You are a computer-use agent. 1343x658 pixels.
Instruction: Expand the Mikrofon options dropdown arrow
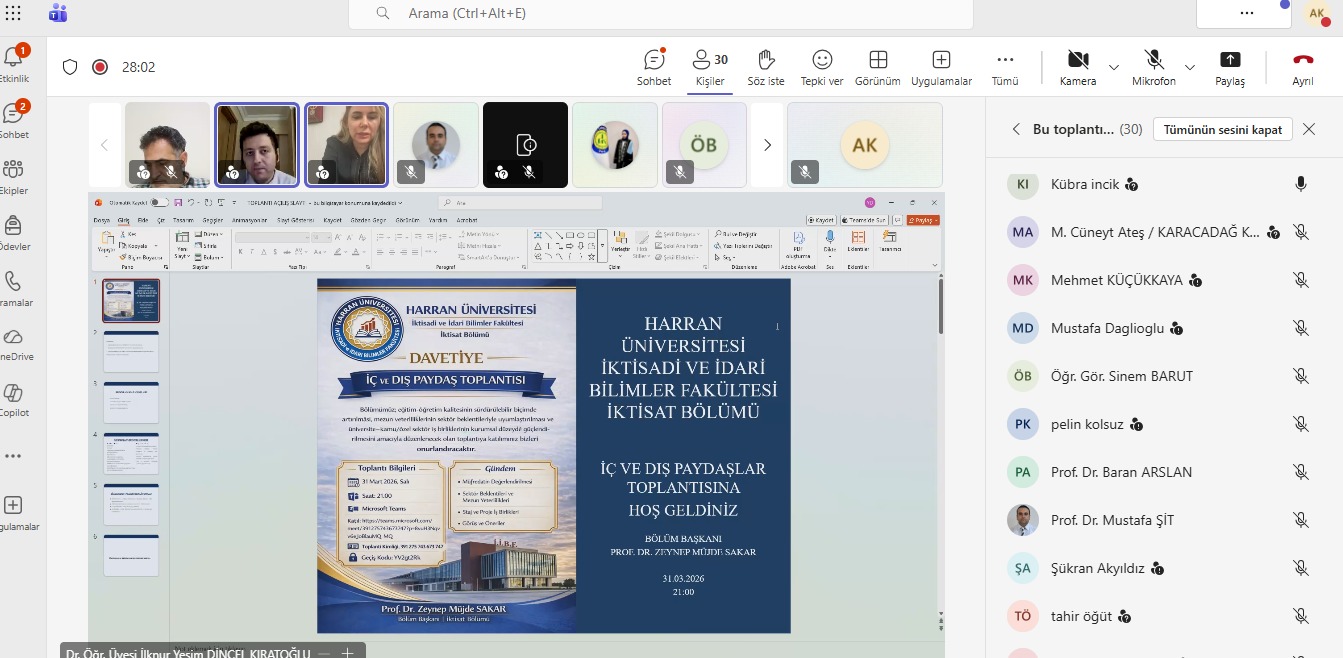click(1190, 67)
